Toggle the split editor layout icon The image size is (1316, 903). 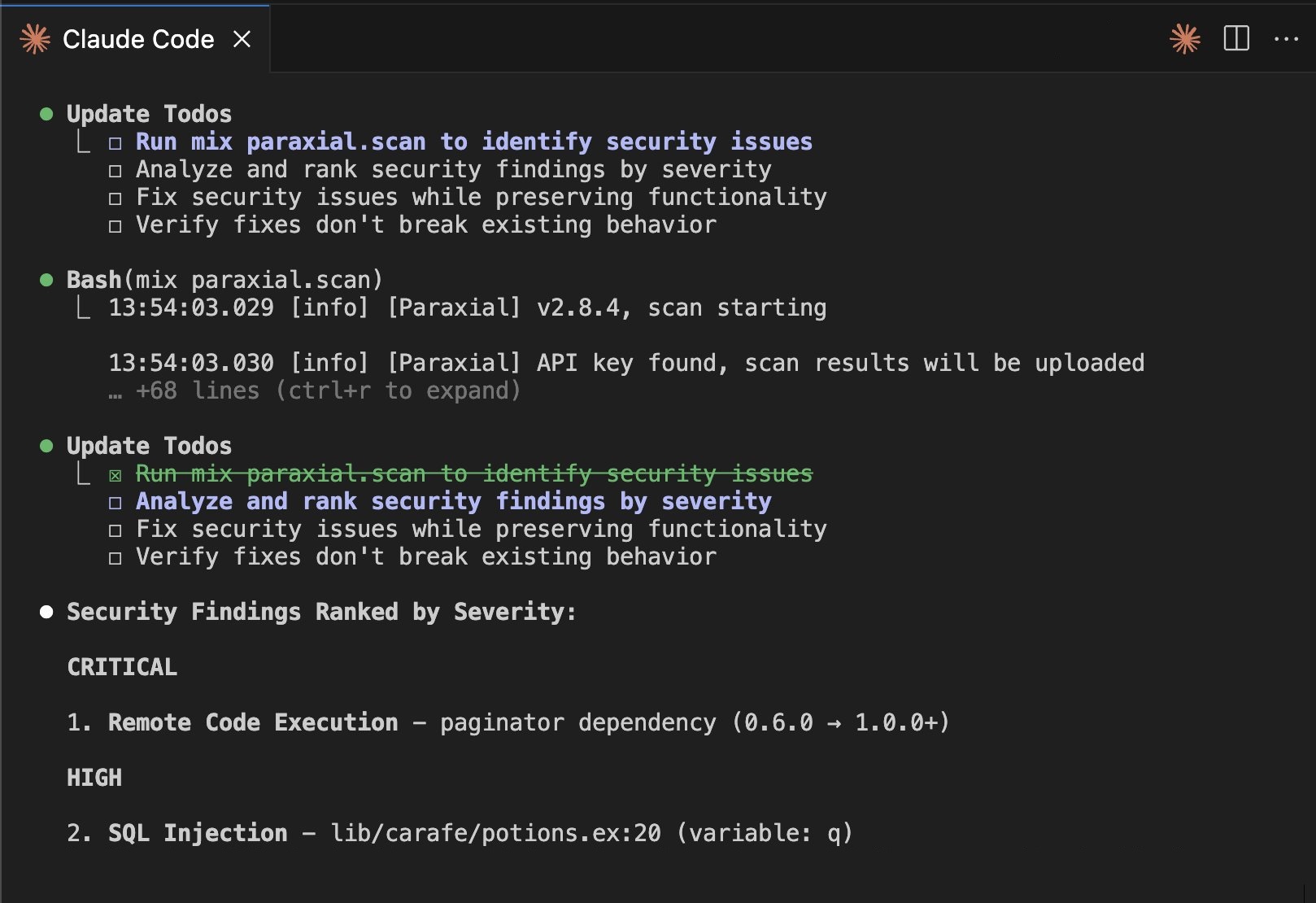coord(1236,38)
